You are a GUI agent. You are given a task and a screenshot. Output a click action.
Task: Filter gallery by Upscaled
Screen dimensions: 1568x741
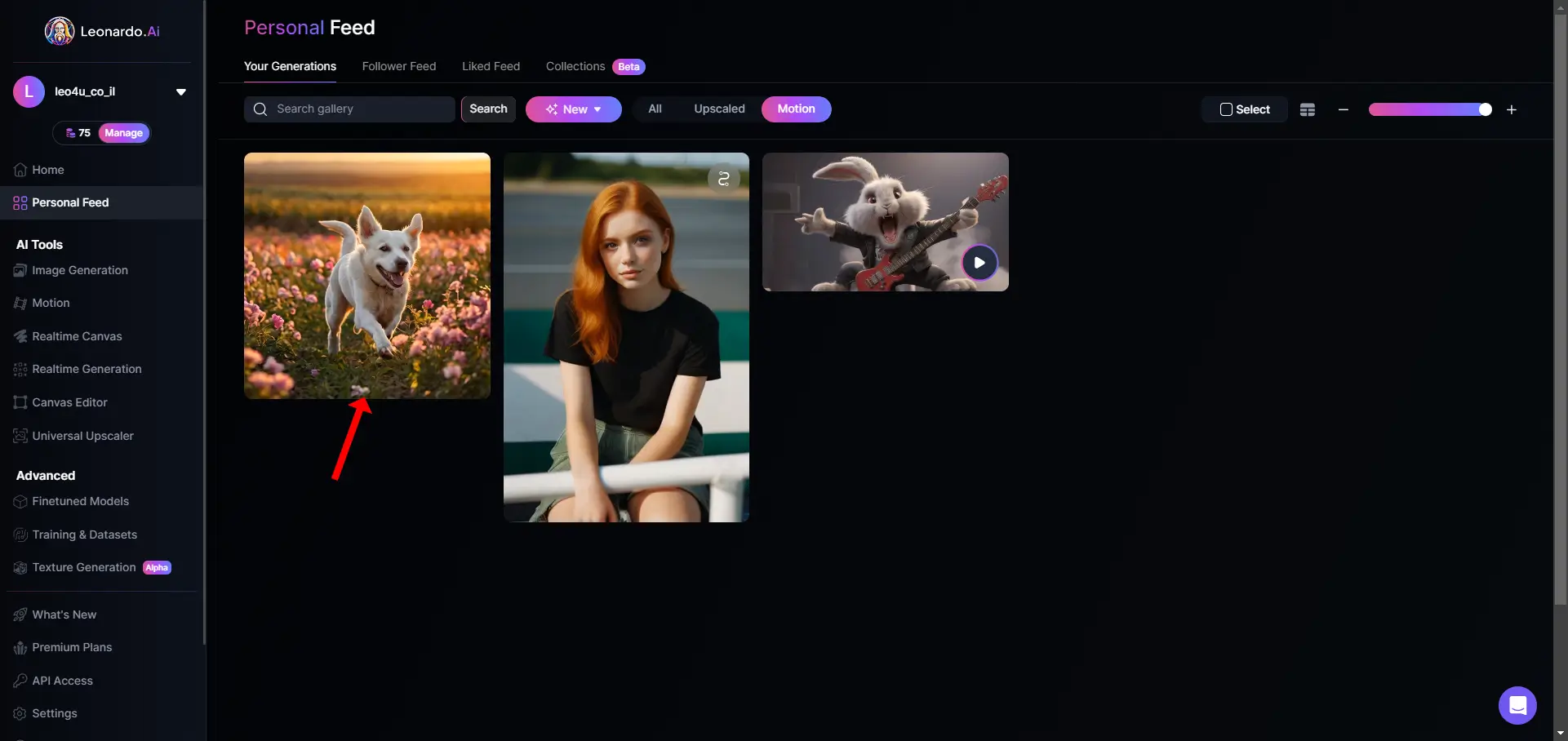719,109
